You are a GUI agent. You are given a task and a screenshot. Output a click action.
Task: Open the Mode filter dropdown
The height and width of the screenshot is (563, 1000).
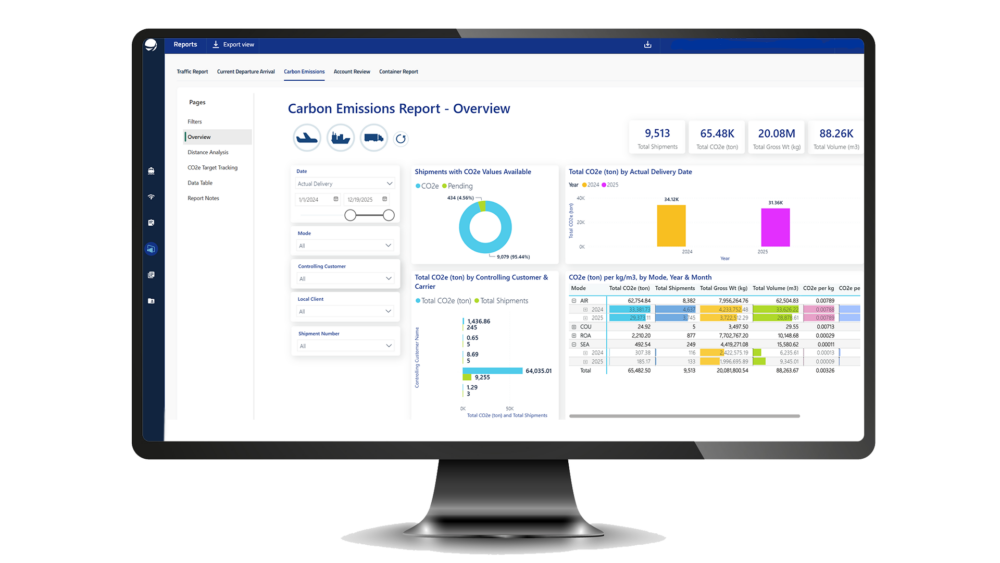[345, 245]
